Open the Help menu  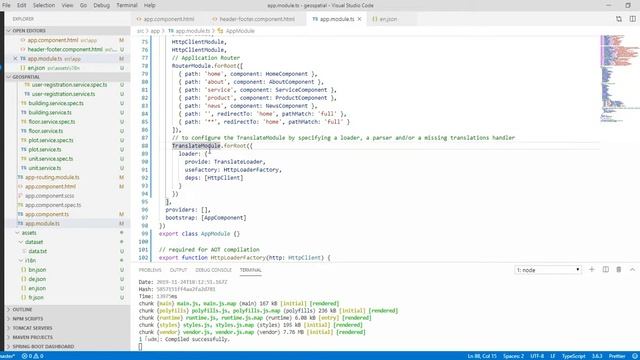(149, 5)
